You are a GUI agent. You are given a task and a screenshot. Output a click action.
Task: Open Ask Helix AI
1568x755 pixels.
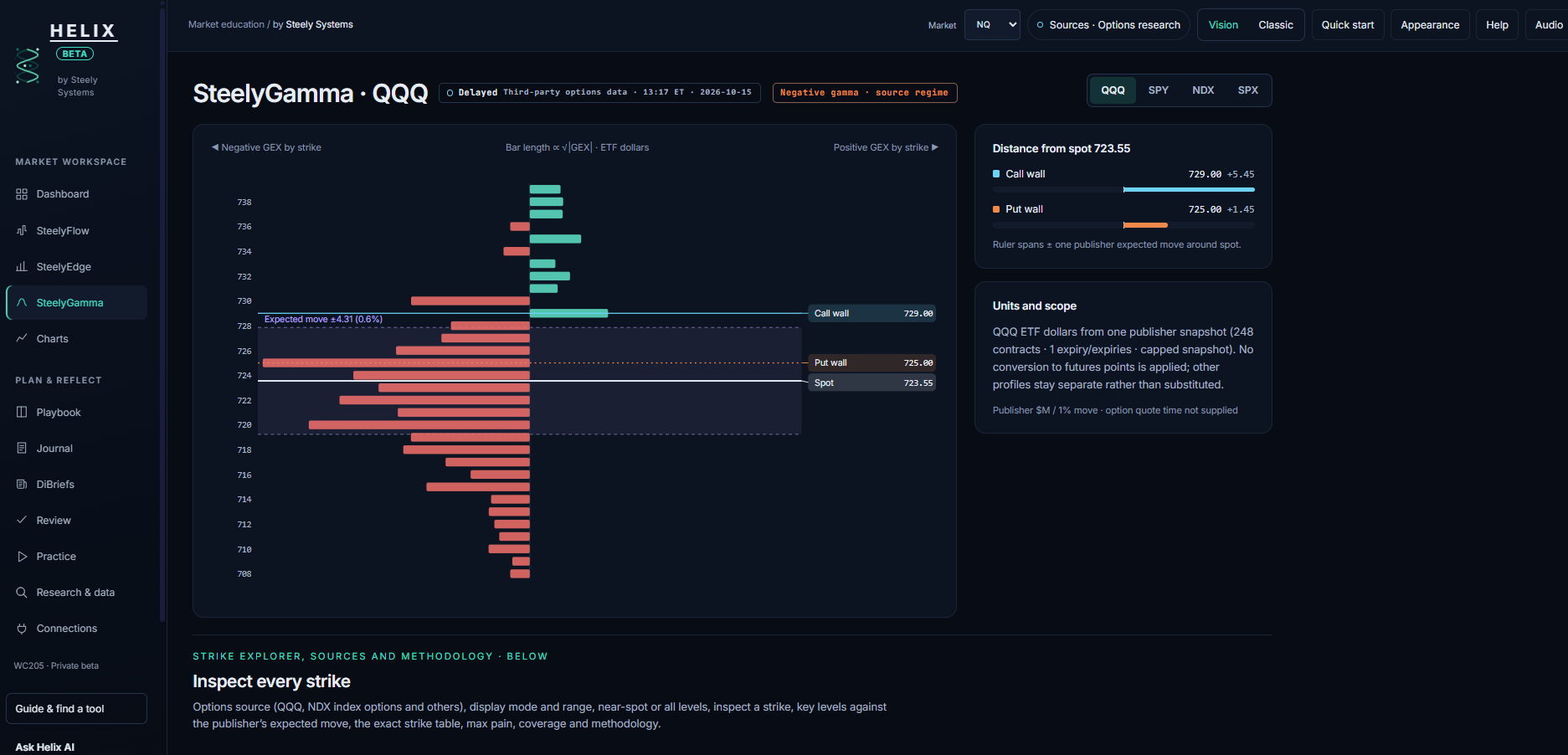(x=45, y=747)
